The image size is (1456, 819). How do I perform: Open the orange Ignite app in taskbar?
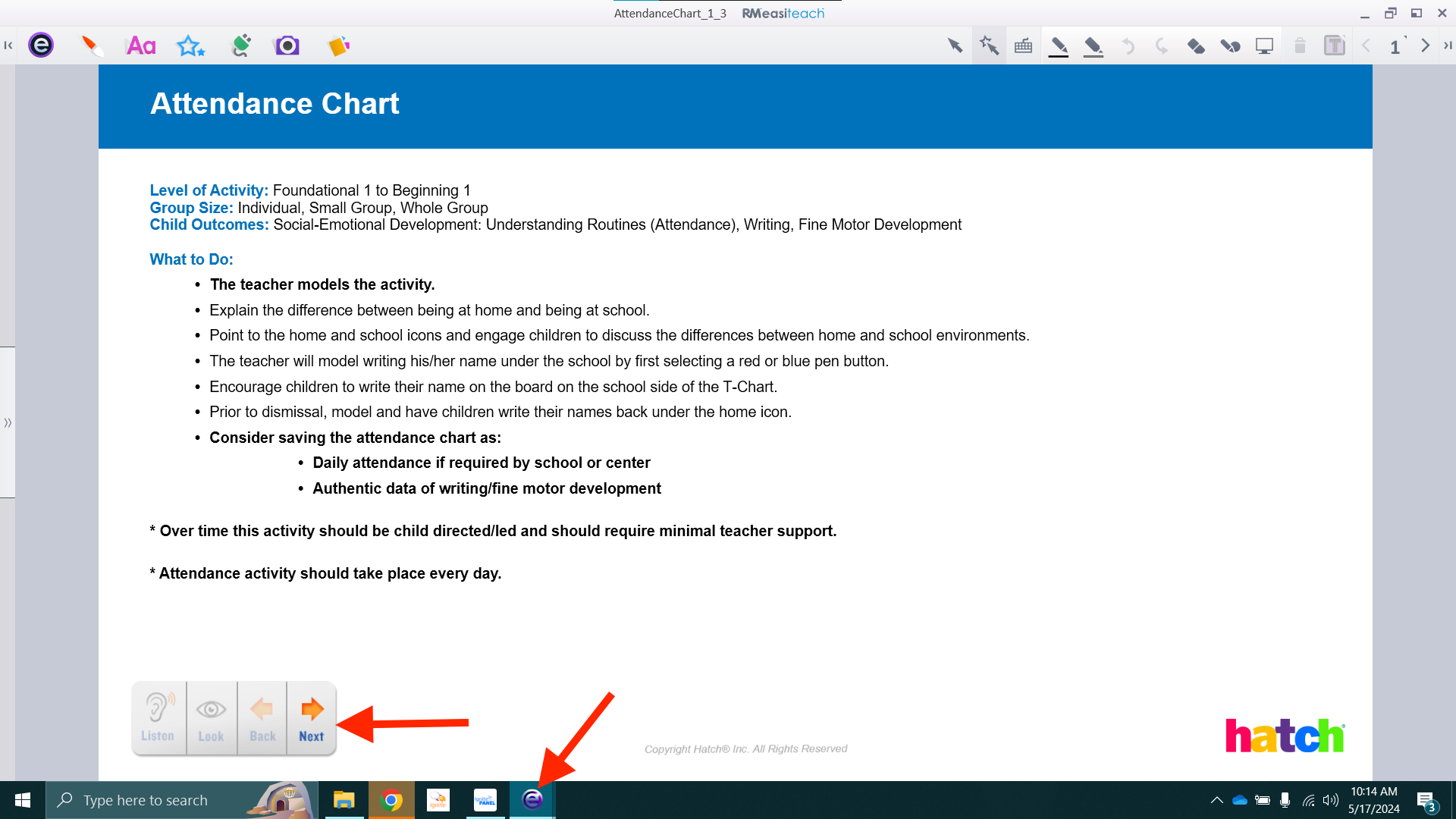click(438, 800)
